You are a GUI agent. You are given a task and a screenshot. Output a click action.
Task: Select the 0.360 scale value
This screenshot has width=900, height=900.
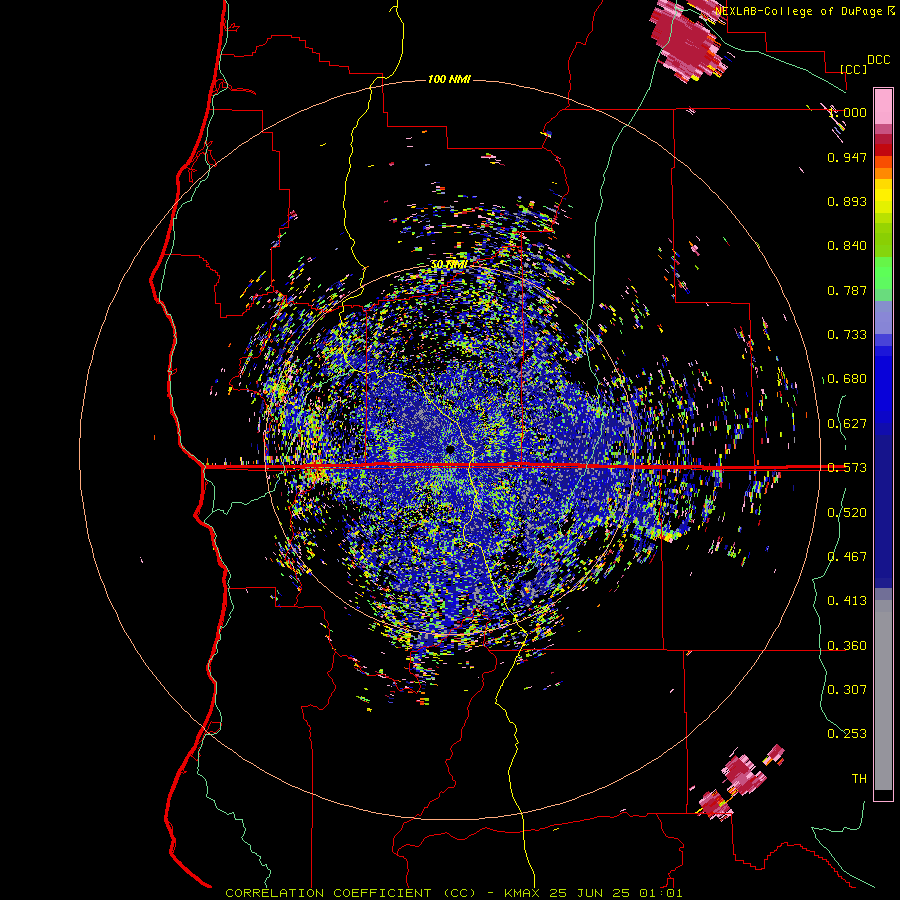tap(847, 646)
